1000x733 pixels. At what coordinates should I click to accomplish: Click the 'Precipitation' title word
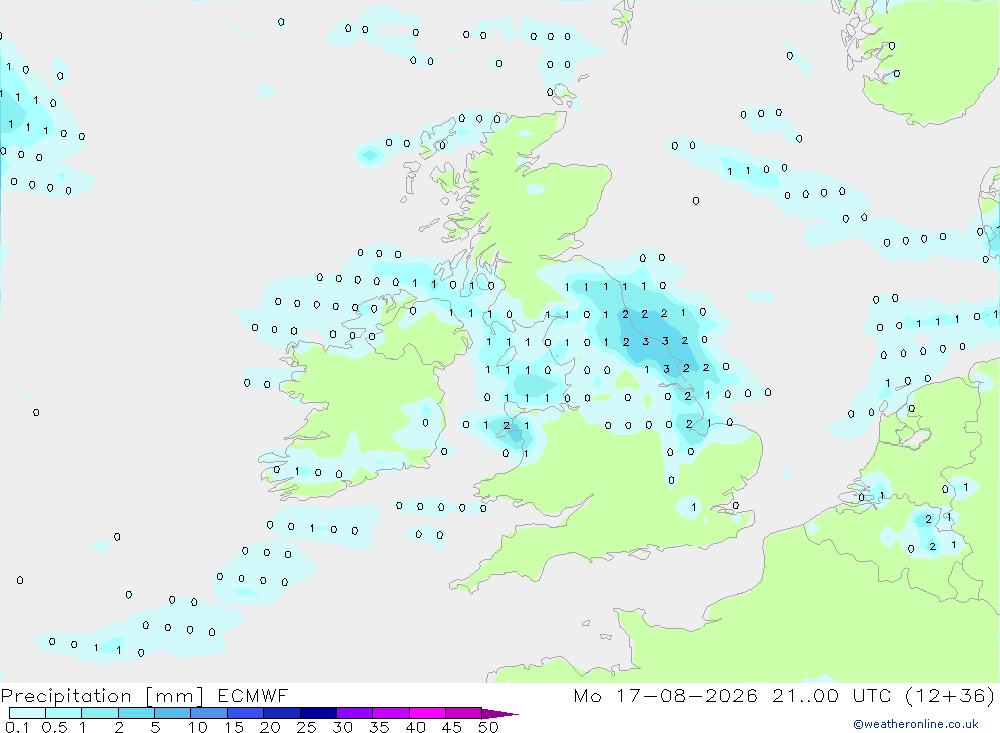66,695
